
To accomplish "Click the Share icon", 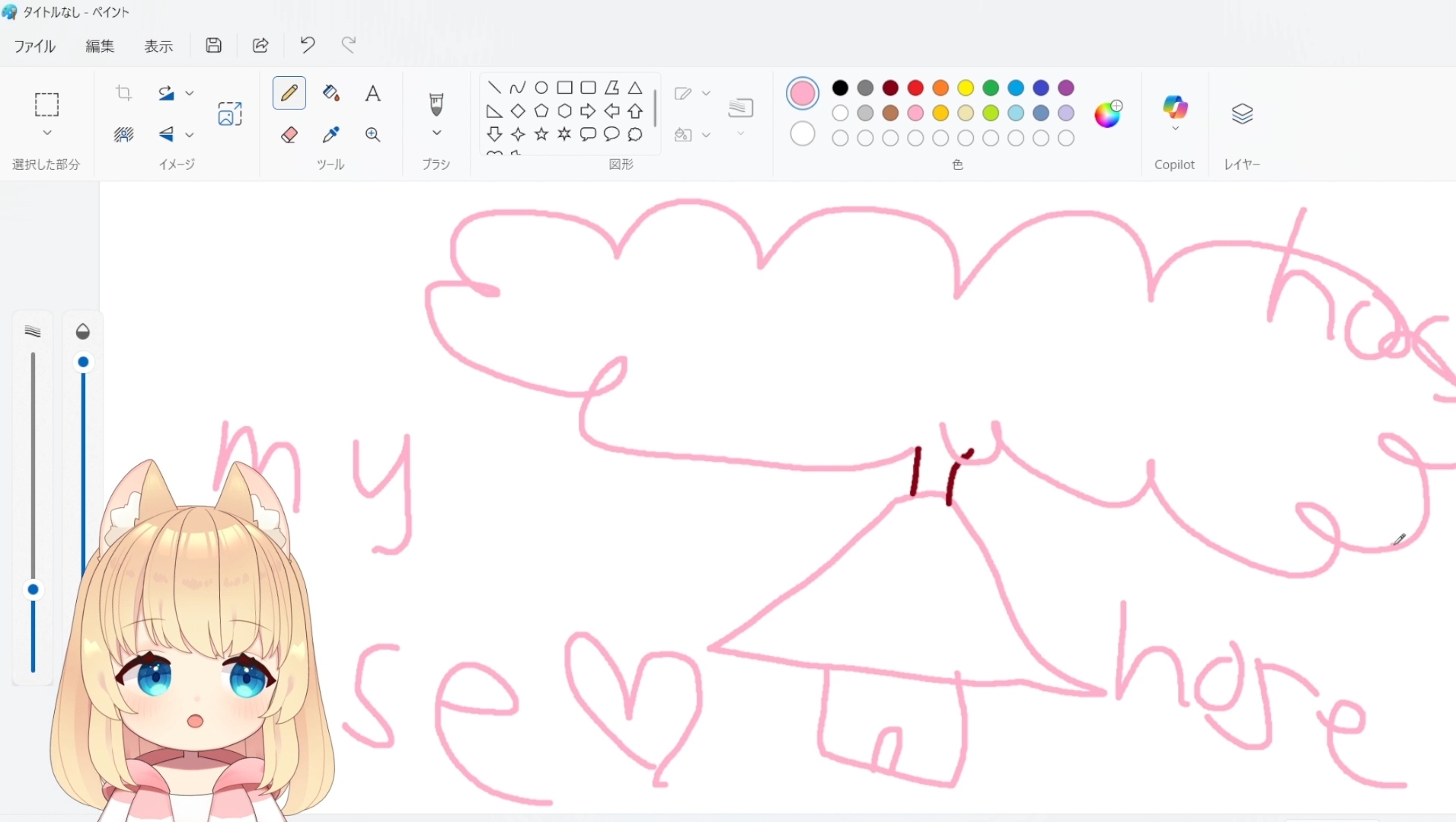I will coord(260,45).
